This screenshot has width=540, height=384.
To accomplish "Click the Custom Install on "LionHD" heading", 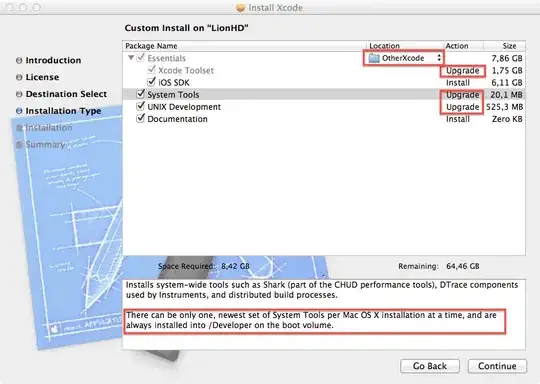I will click(x=186, y=28).
